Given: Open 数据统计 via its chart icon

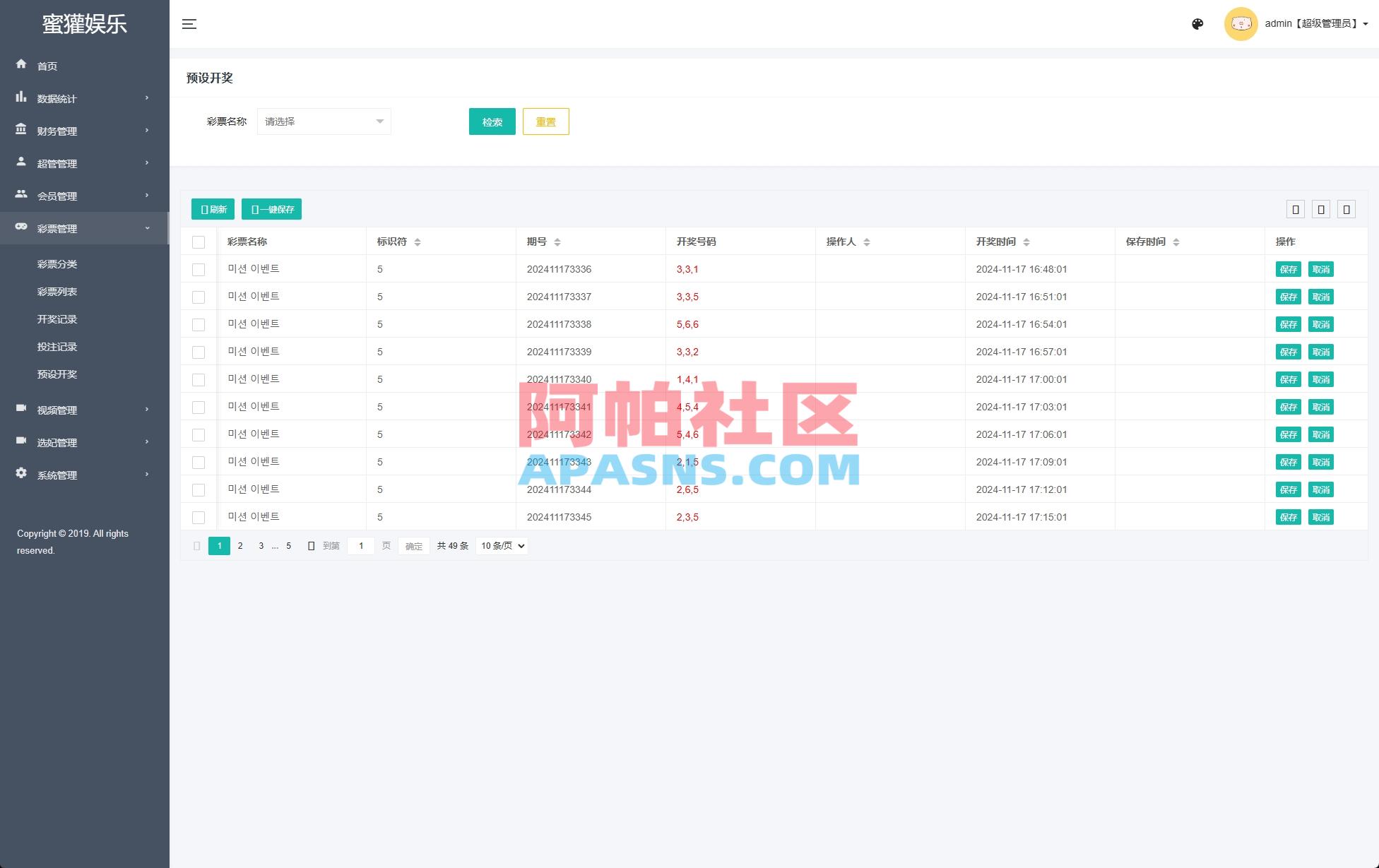Looking at the screenshot, I should tap(21, 97).
